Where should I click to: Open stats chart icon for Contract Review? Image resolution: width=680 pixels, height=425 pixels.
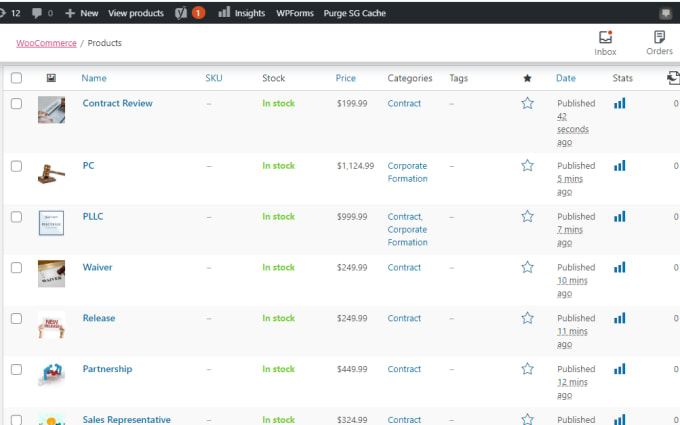click(620, 103)
